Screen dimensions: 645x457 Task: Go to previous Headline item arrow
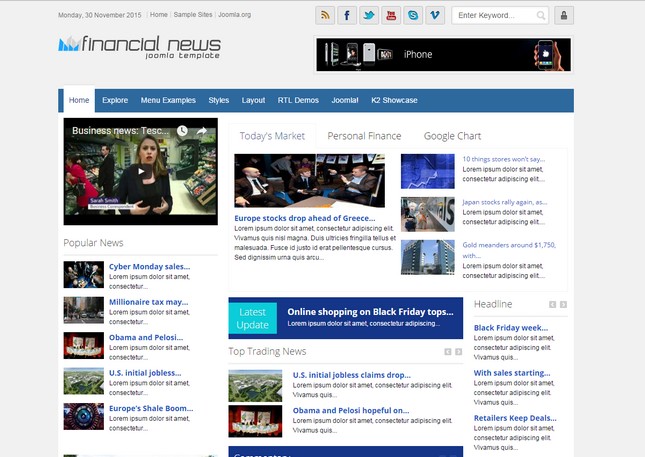point(552,304)
